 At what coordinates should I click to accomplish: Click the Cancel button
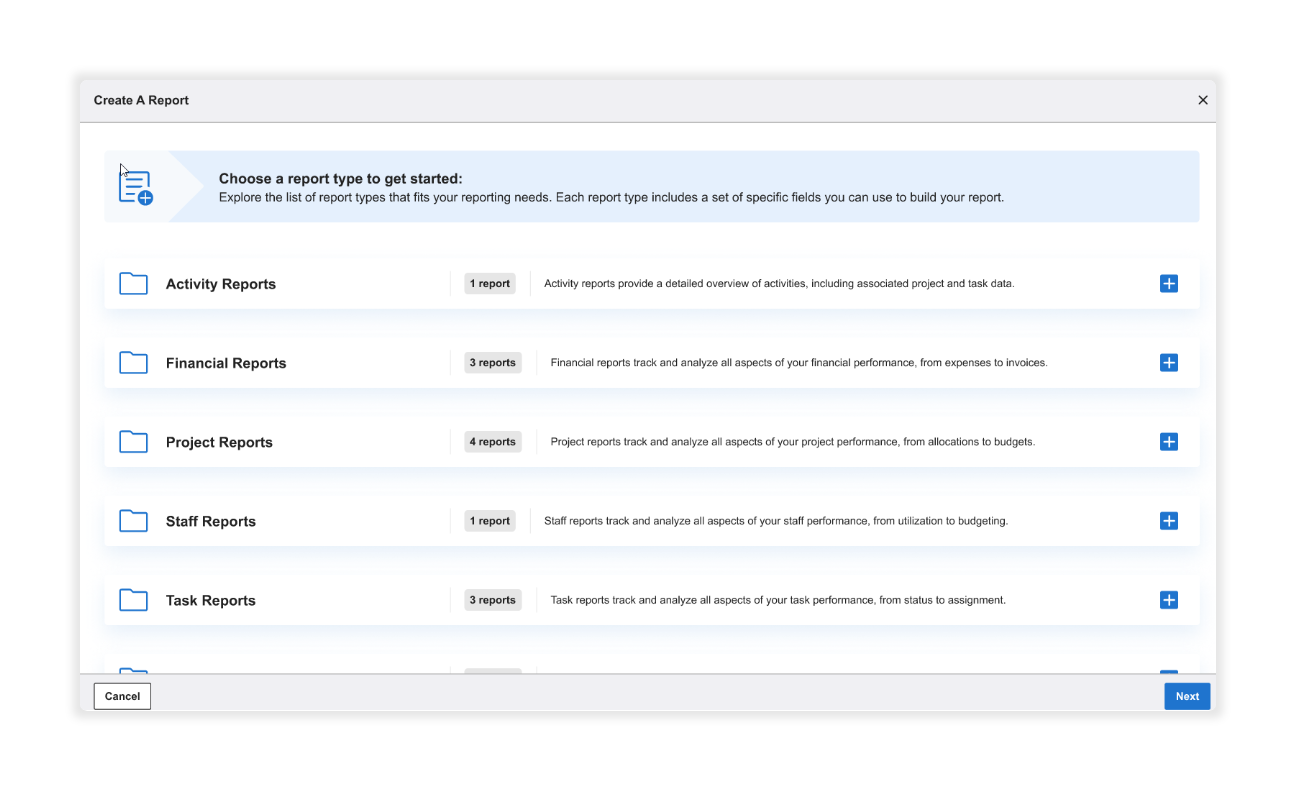[122, 696]
